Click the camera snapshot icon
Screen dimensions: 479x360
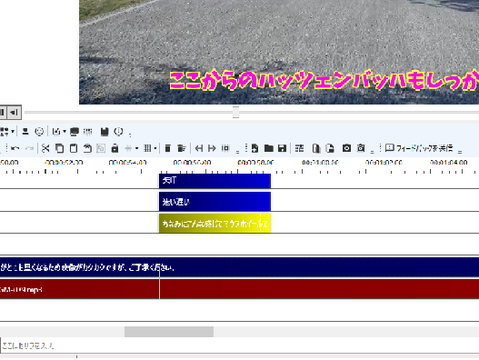347,148
